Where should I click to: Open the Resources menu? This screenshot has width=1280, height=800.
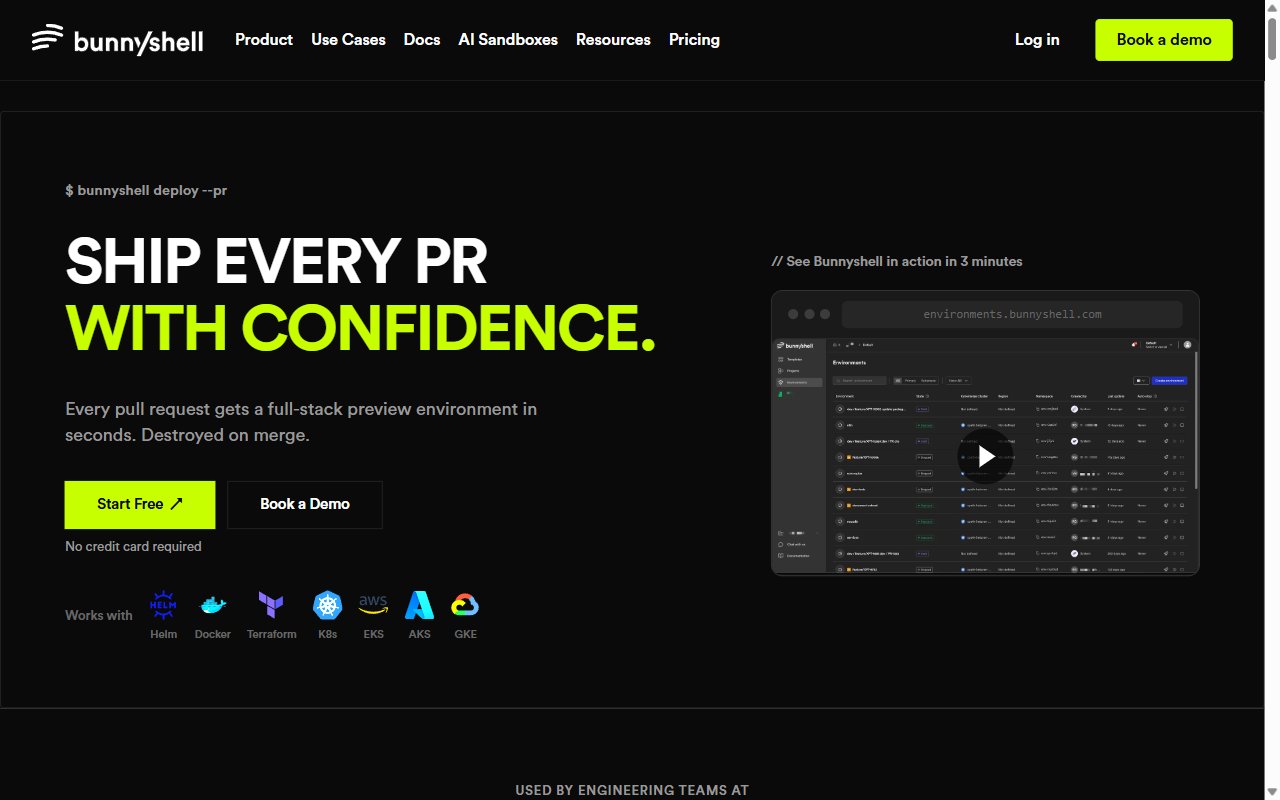click(613, 40)
